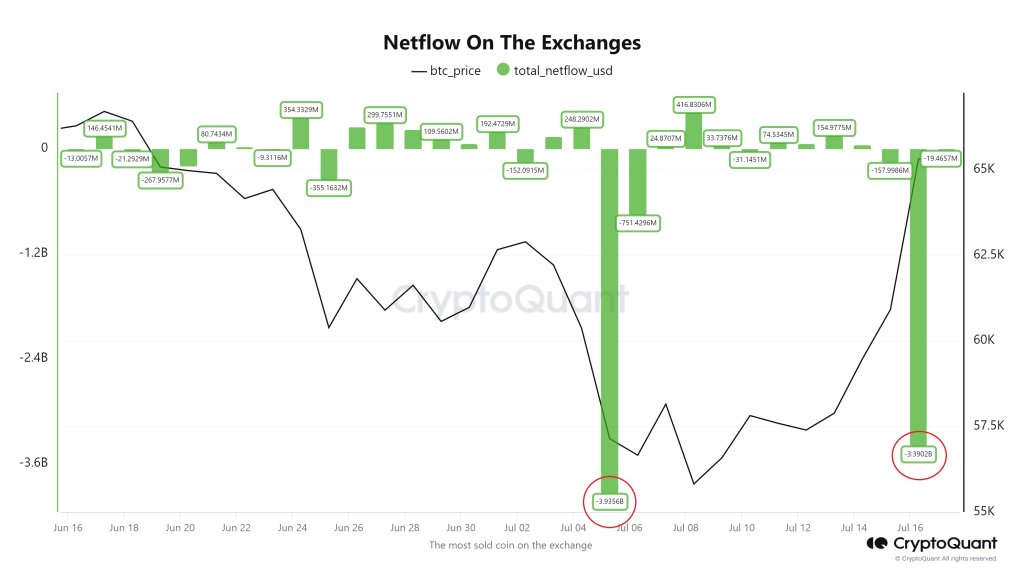
Task: Select the Jul 02 axis date
Action: (x=517, y=528)
